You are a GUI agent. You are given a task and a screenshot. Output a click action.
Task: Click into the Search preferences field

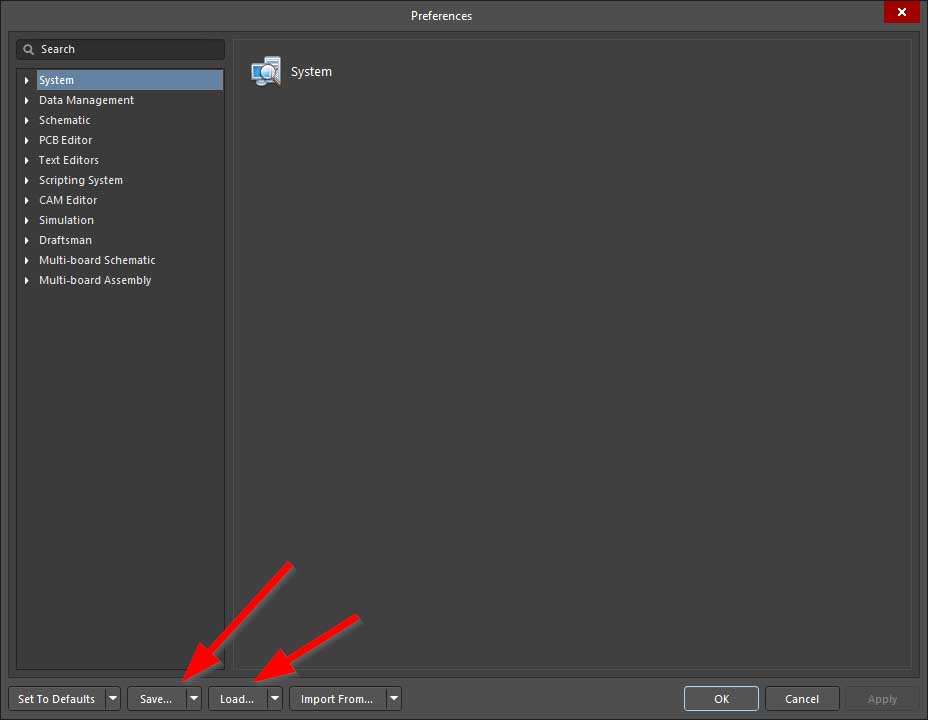click(x=125, y=49)
